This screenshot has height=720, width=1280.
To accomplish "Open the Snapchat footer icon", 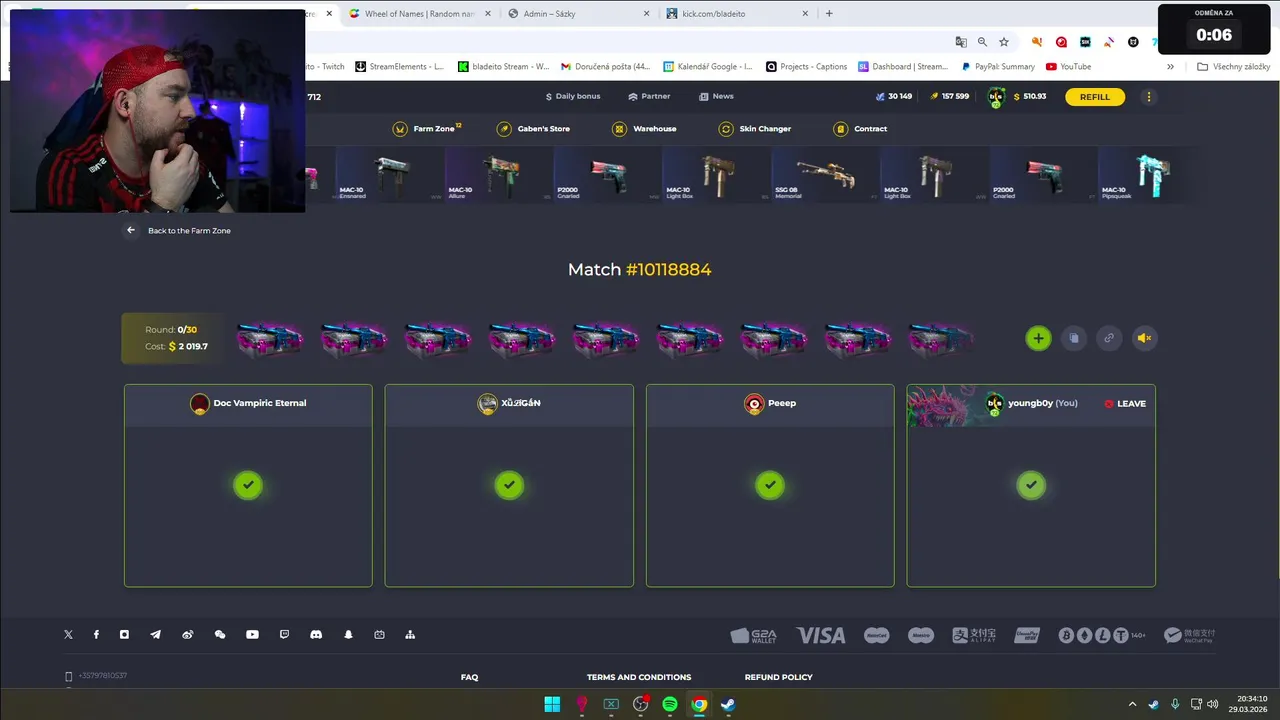I will pos(348,635).
